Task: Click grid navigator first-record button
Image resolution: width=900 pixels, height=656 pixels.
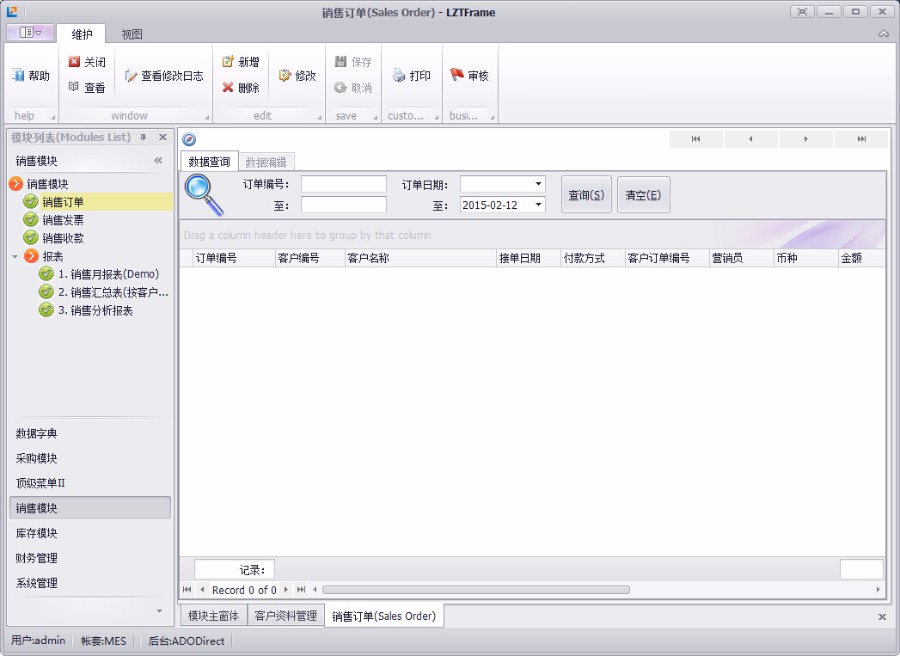Action: (x=187, y=589)
